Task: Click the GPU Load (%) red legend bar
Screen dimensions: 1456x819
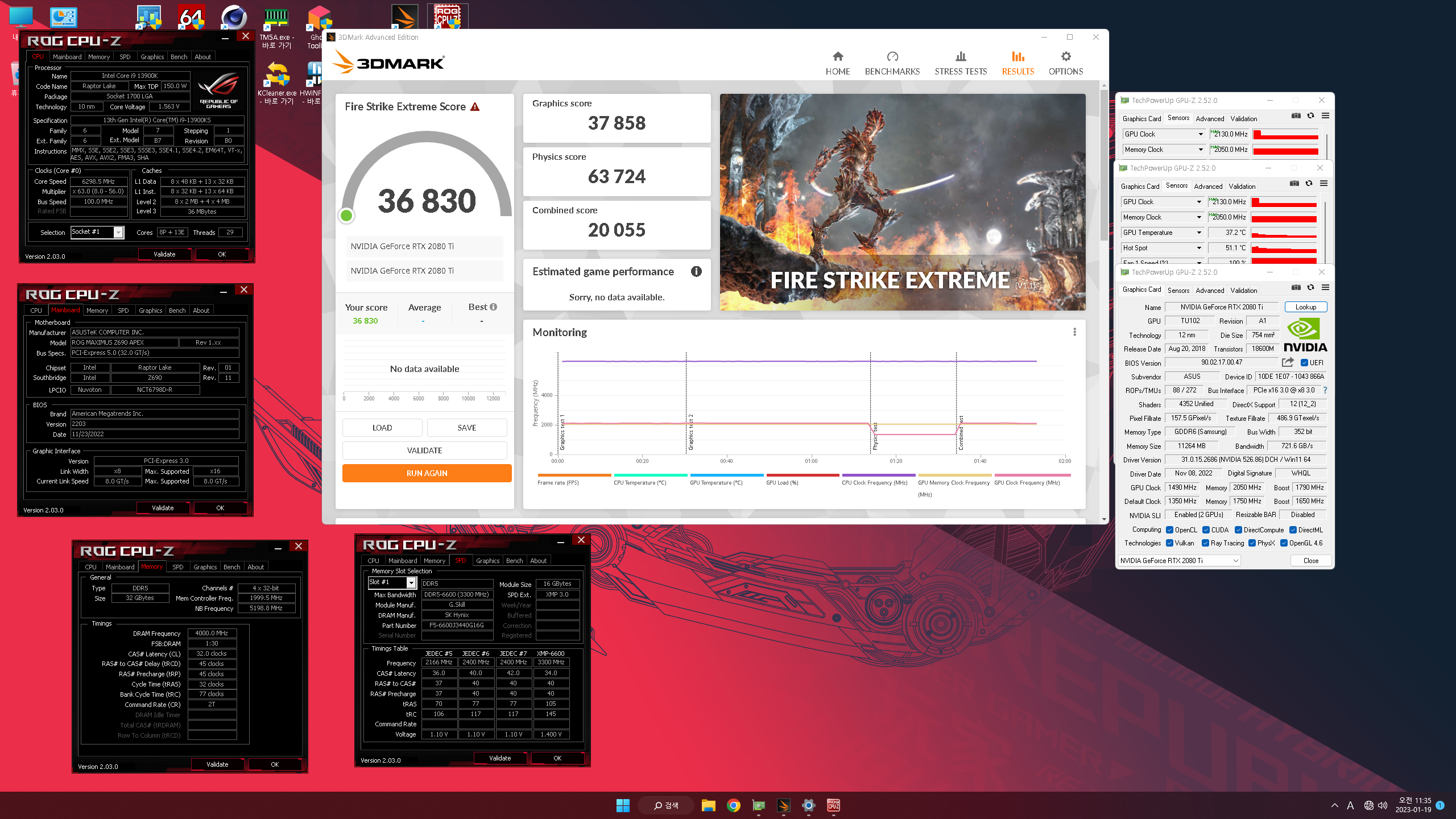Action: pos(803,475)
